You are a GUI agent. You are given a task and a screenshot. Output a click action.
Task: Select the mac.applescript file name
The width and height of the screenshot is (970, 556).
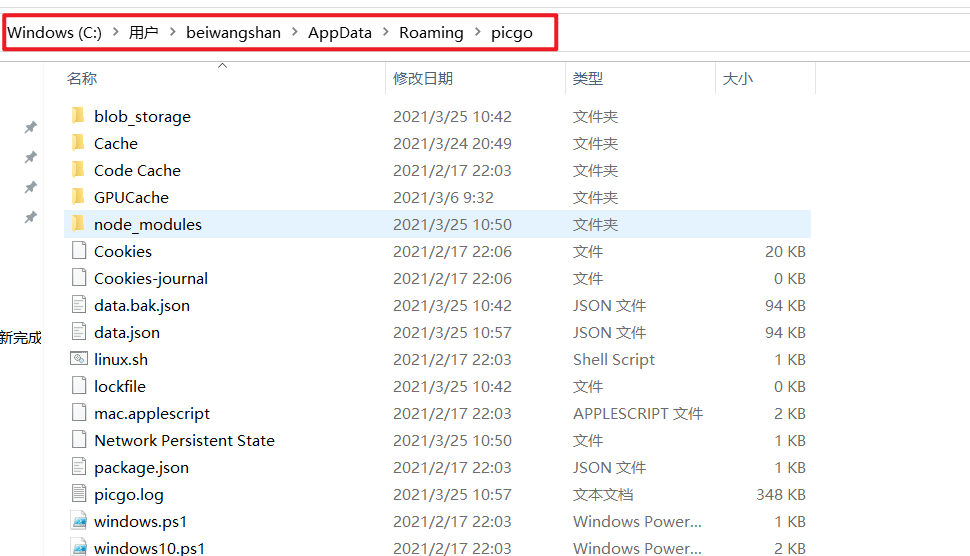[152, 413]
